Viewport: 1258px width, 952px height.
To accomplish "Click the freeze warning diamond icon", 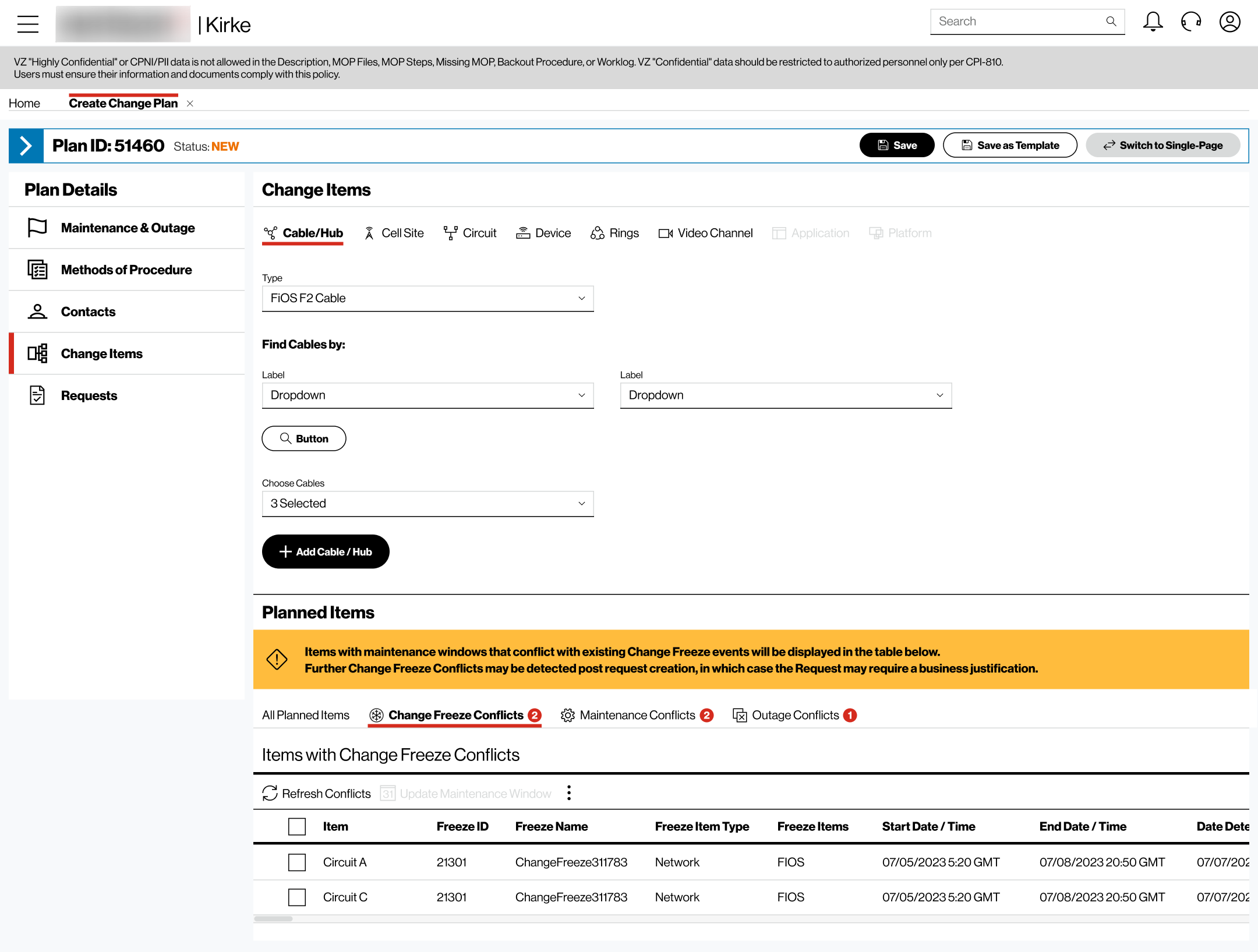I will [x=277, y=660].
